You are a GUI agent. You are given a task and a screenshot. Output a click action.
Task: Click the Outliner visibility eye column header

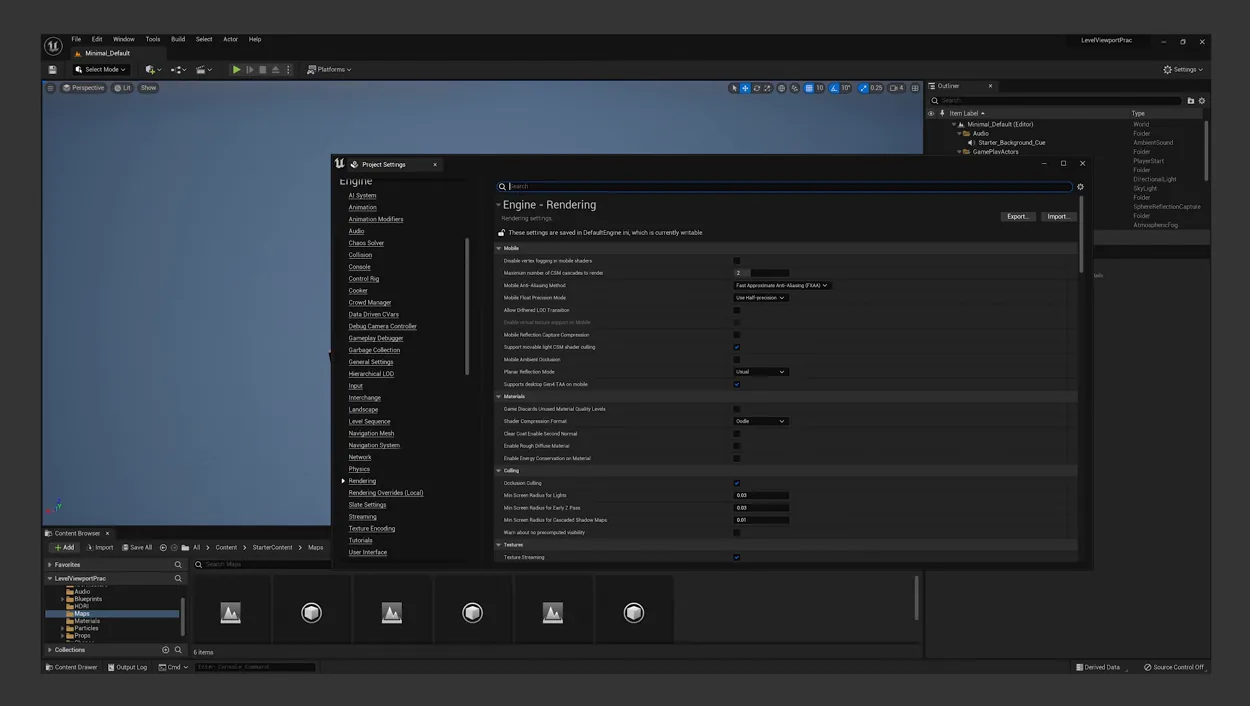[931, 113]
